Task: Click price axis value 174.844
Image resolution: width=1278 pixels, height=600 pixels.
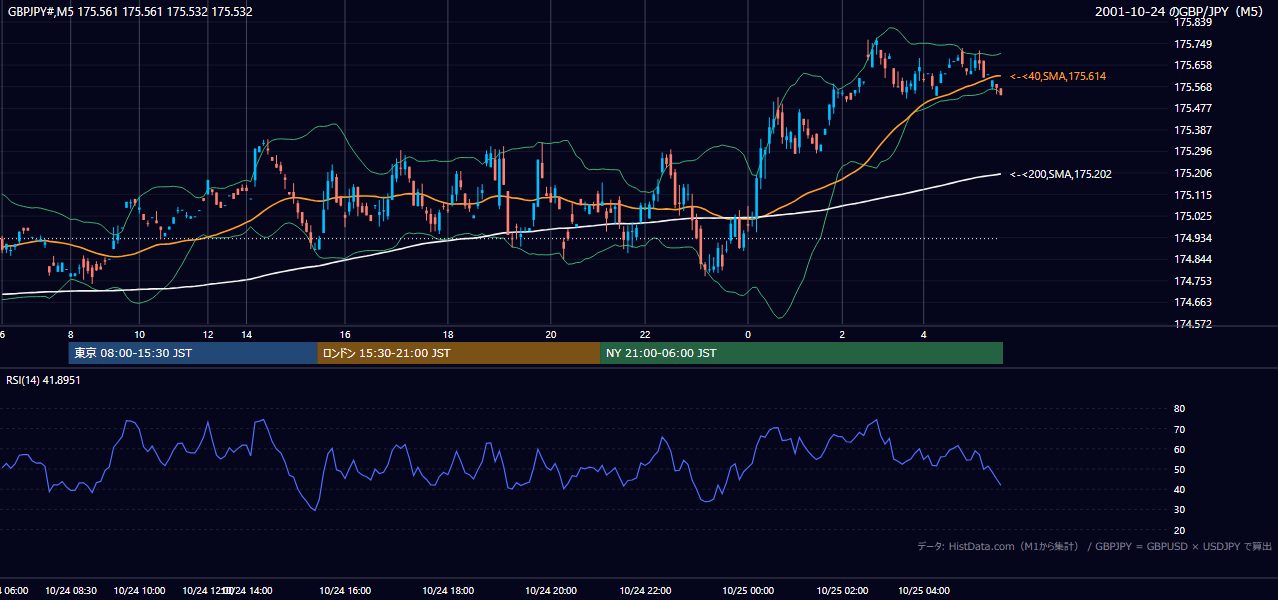Action: (1193, 259)
